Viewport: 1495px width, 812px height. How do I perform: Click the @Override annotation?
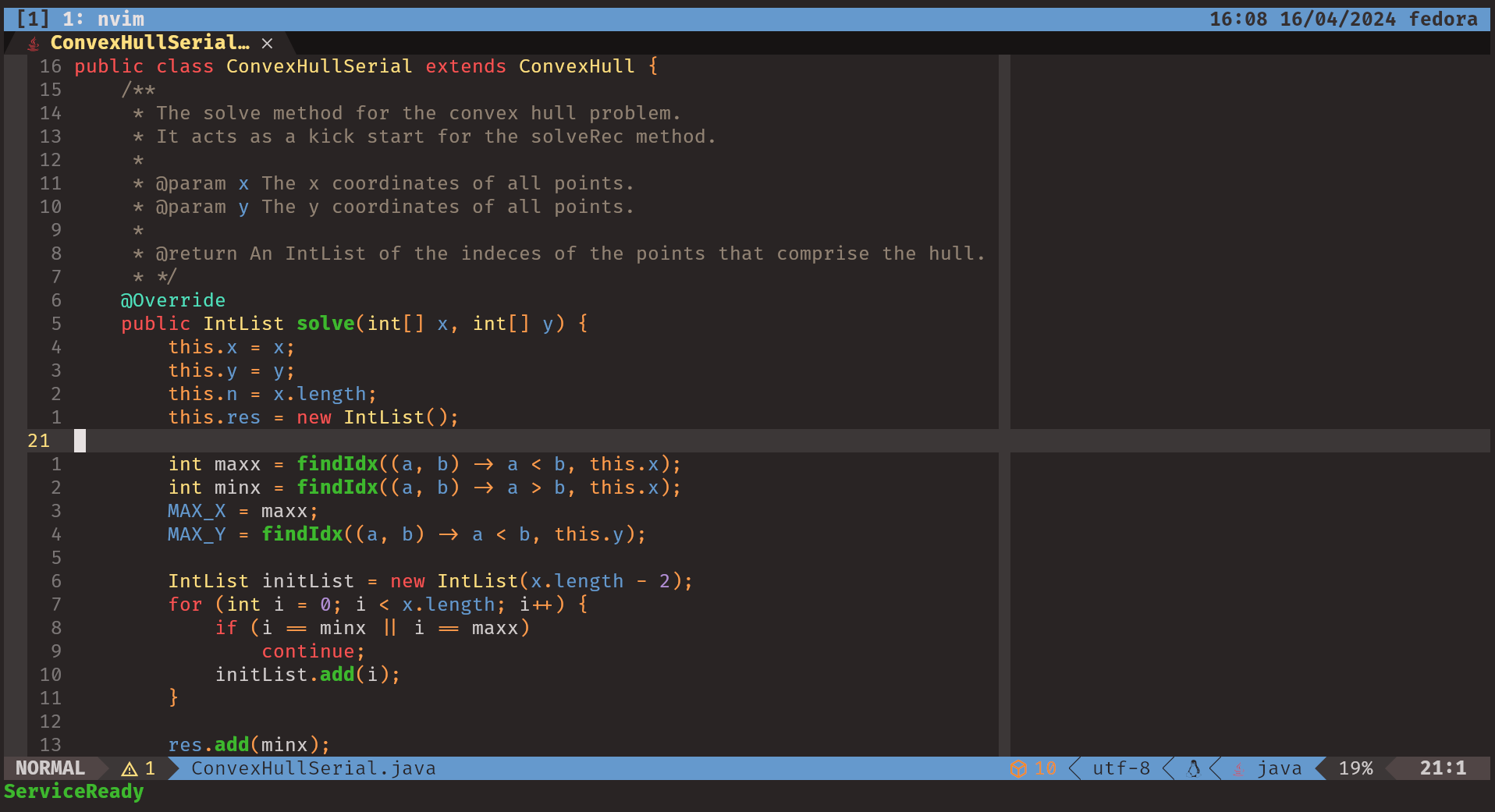(173, 300)
